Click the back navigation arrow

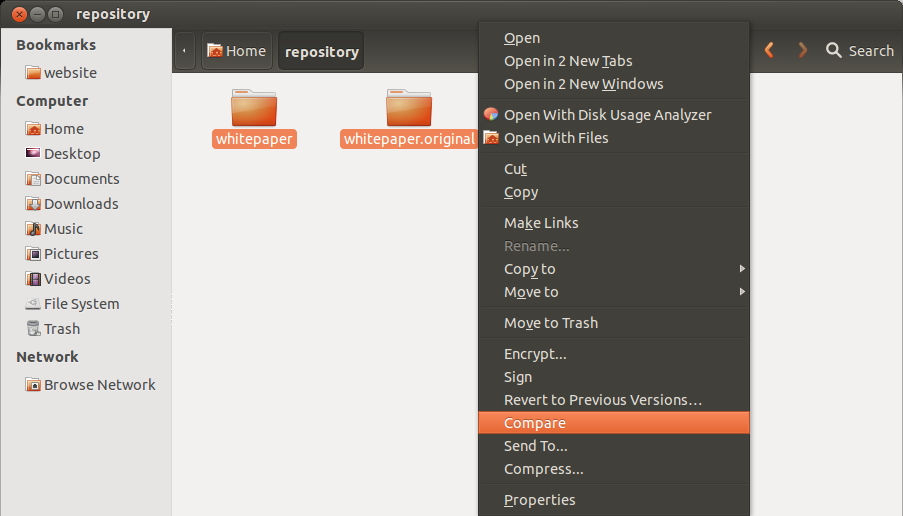point(769,50)
